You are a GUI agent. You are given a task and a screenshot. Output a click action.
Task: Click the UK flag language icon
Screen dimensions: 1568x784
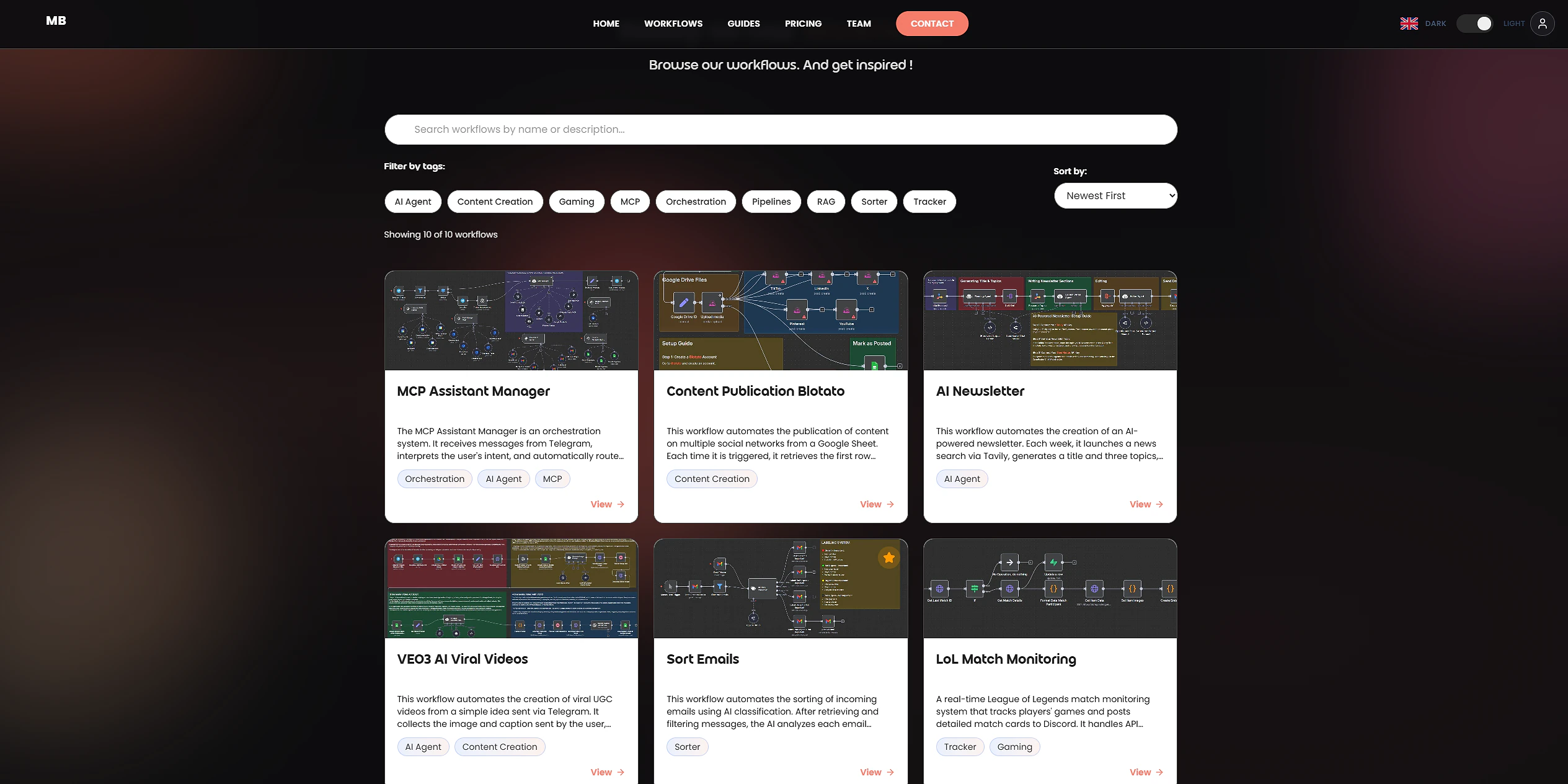pos(1409,24)
